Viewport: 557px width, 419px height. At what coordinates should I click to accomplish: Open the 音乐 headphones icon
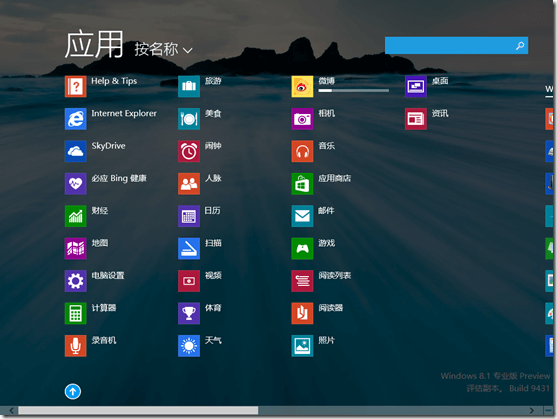click(x=302, y=151)
